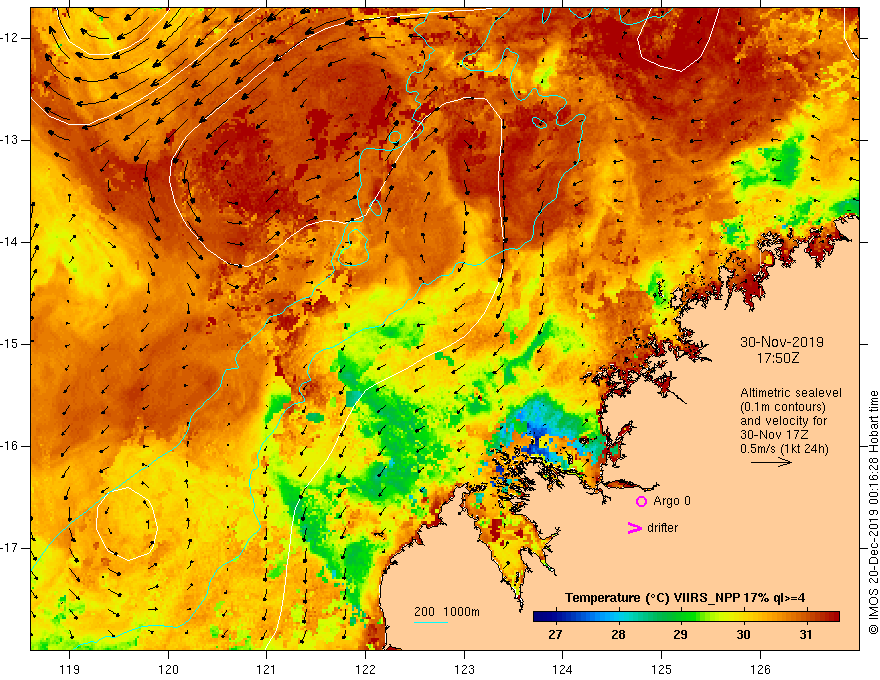The height and width of the screenshot is (680, 880).
Task: Click the 'Argo 0' legend label
Action: coord(672,501)
